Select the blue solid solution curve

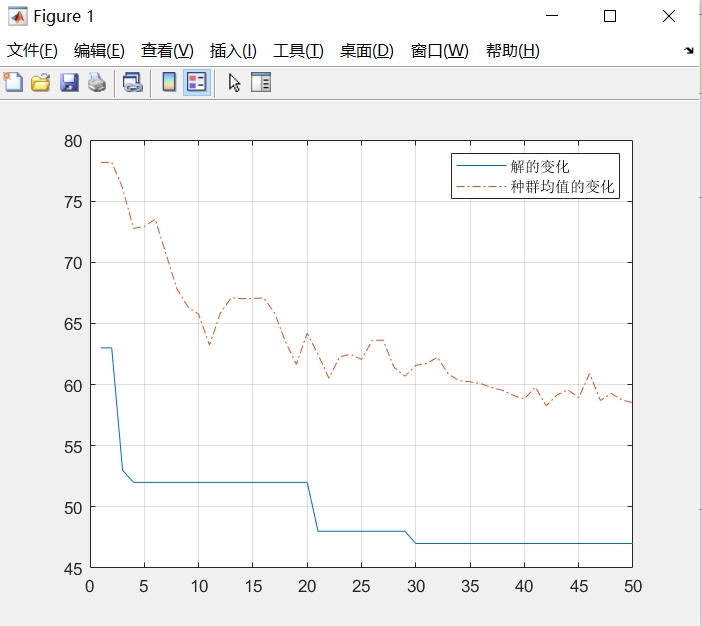point(219,482)
